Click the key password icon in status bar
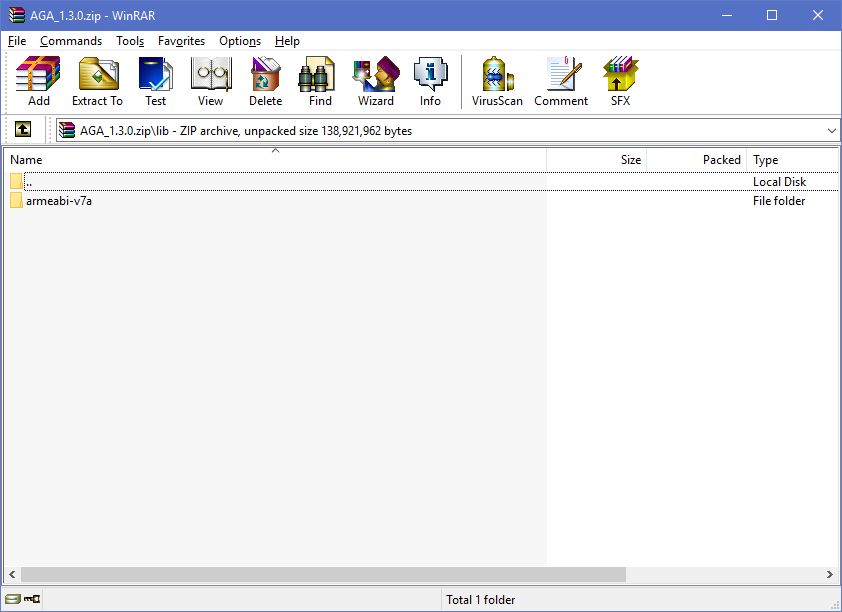 click(32, 599)
